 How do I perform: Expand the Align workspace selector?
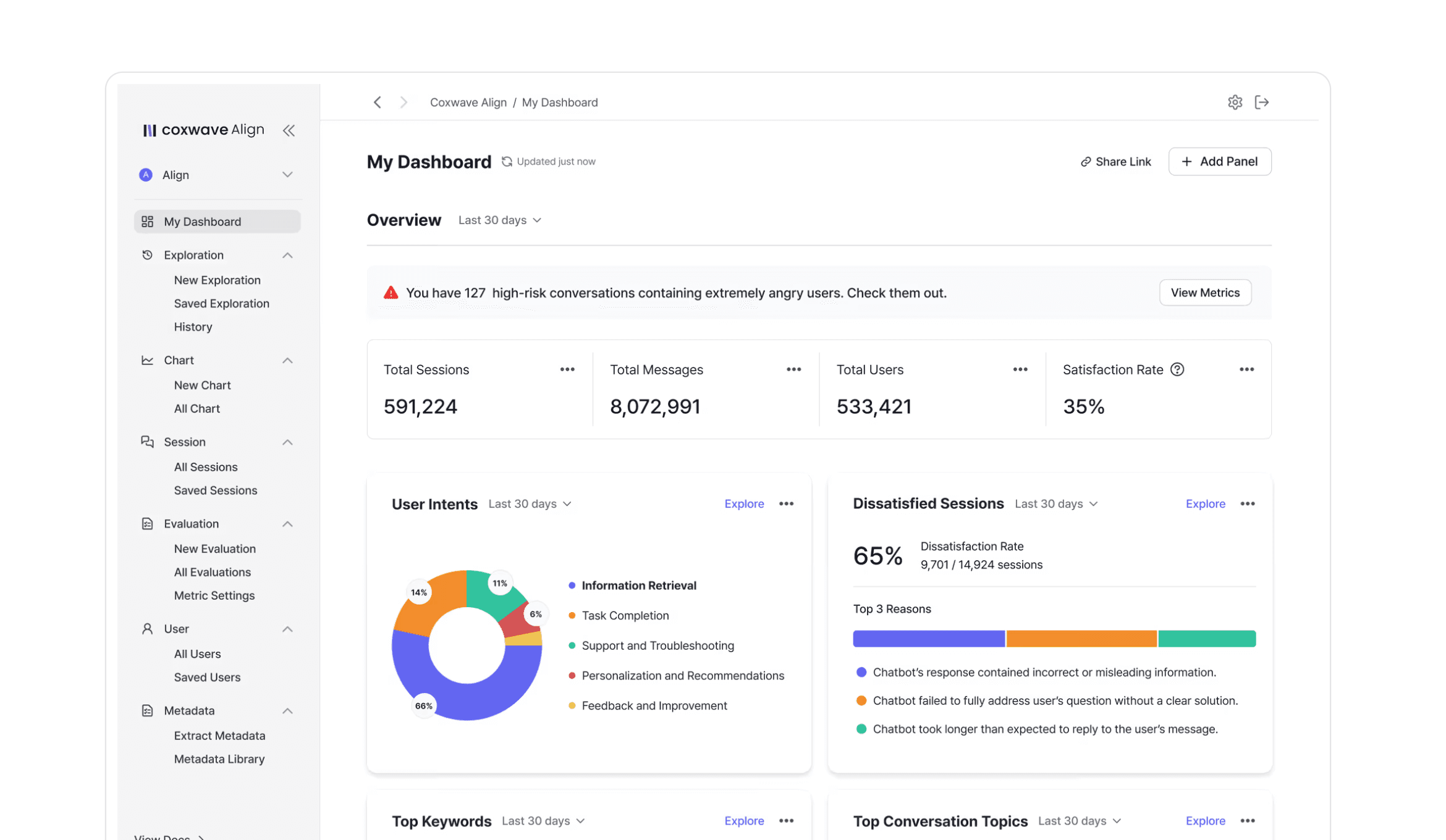(x=287, y=175)
